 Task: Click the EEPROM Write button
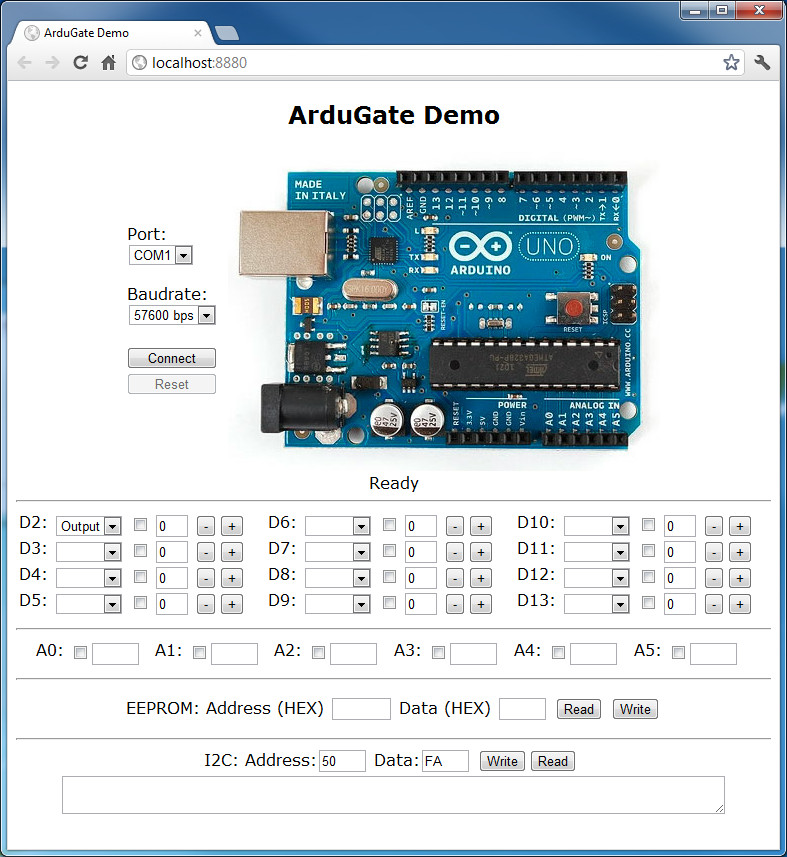point(635,709)
